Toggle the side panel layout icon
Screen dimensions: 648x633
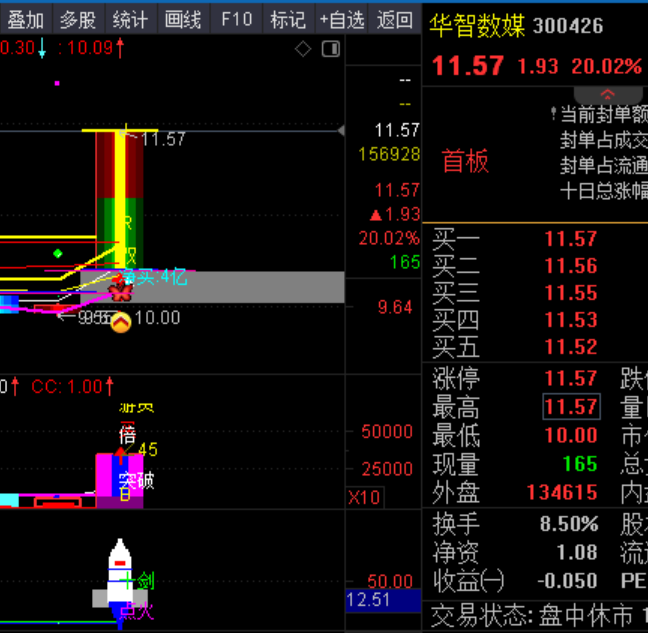coord(331,49)
